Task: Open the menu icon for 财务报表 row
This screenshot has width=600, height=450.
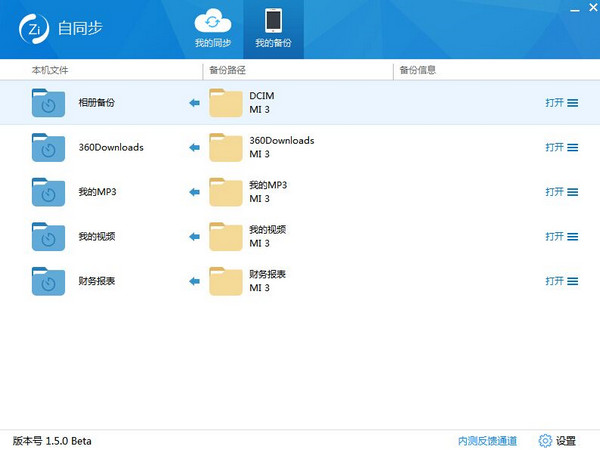Action: pyautogui.click(x=573, y=281)
